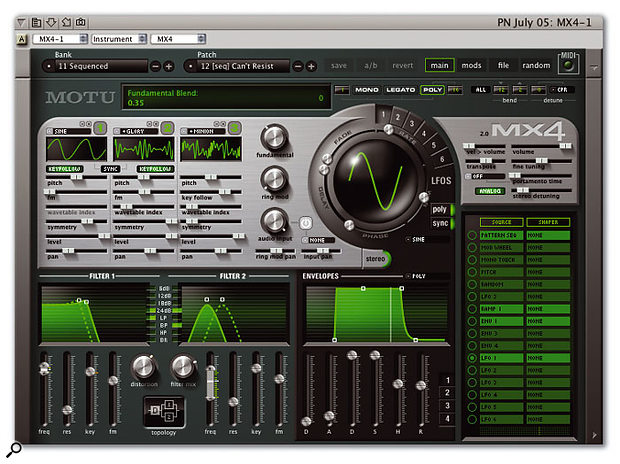Click the arrow at panel's bottom right

[x=594, y=435]
